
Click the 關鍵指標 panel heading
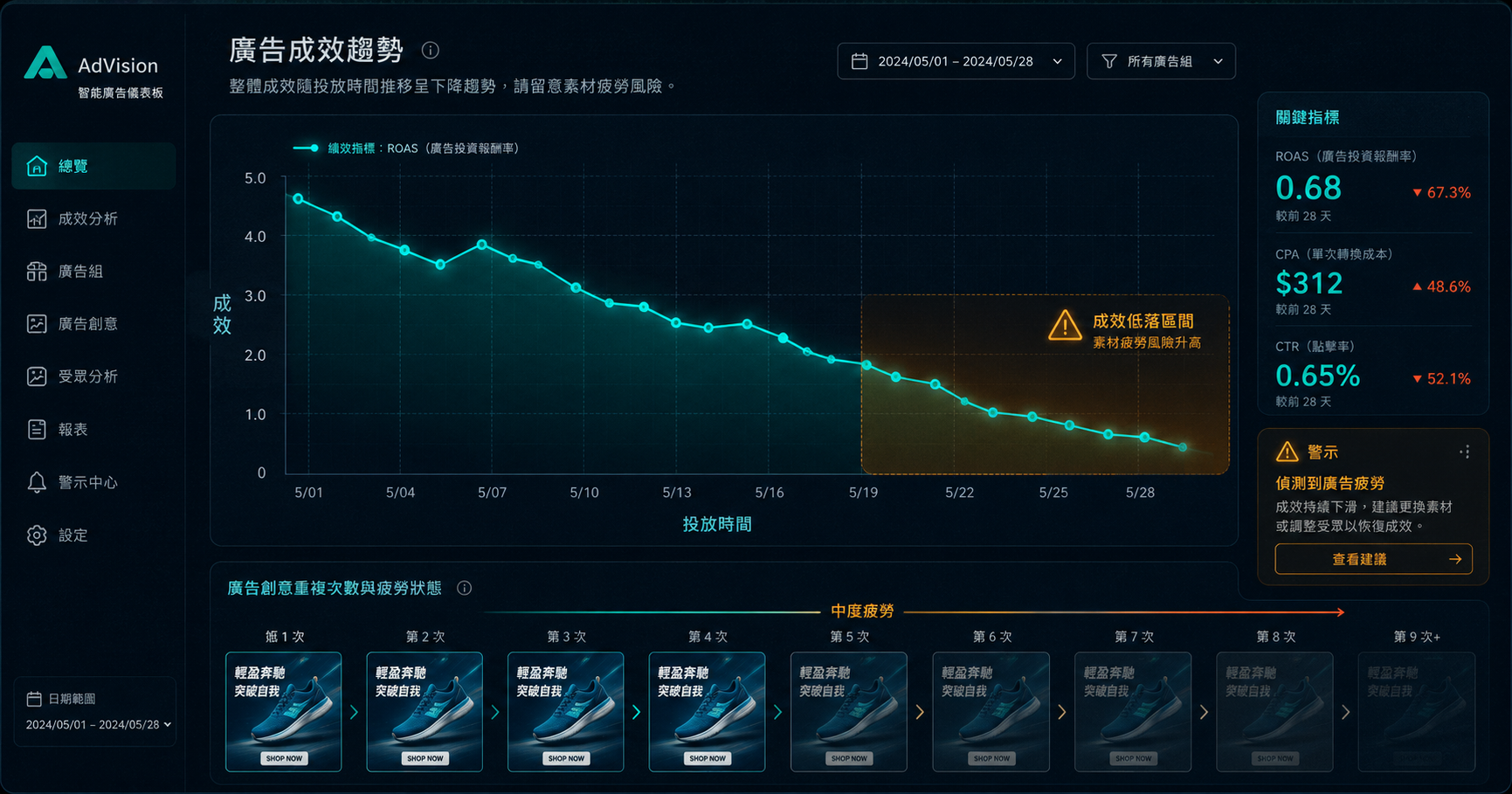(1308, 117)
